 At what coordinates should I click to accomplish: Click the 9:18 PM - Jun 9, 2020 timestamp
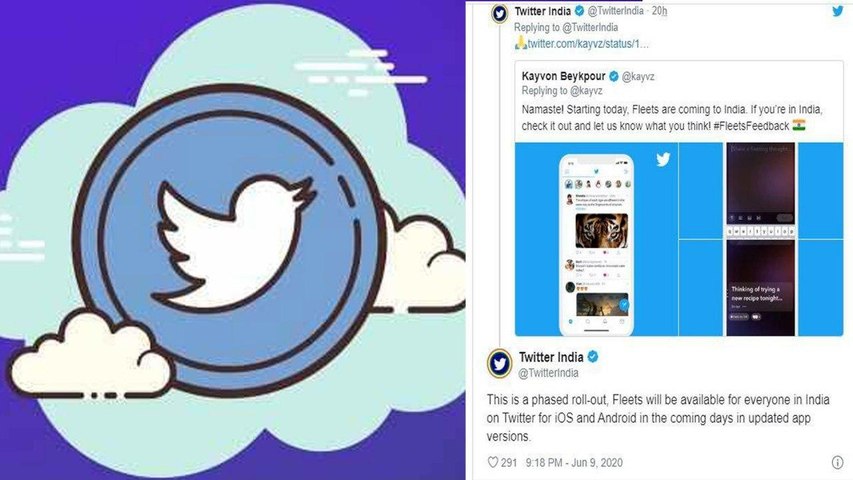tap(574, 463)
